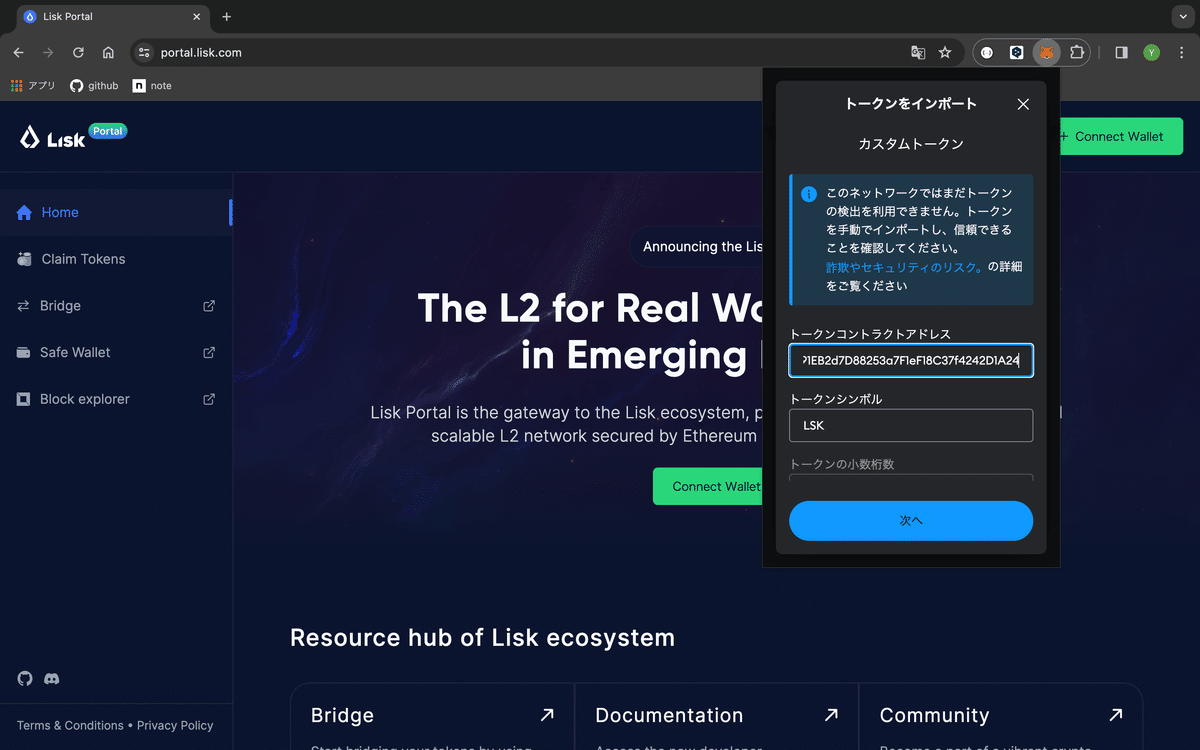Open Safe Wallet in the sidebar
The height and width of the screenshot is (750, 1200).
click(x=116, y=352)
